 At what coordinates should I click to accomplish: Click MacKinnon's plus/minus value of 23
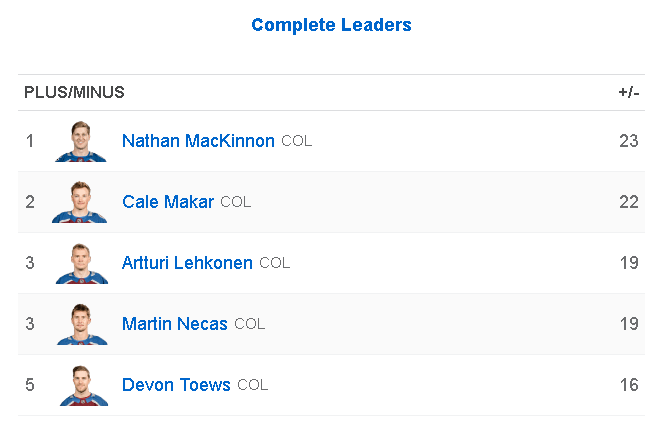(628, 141)
